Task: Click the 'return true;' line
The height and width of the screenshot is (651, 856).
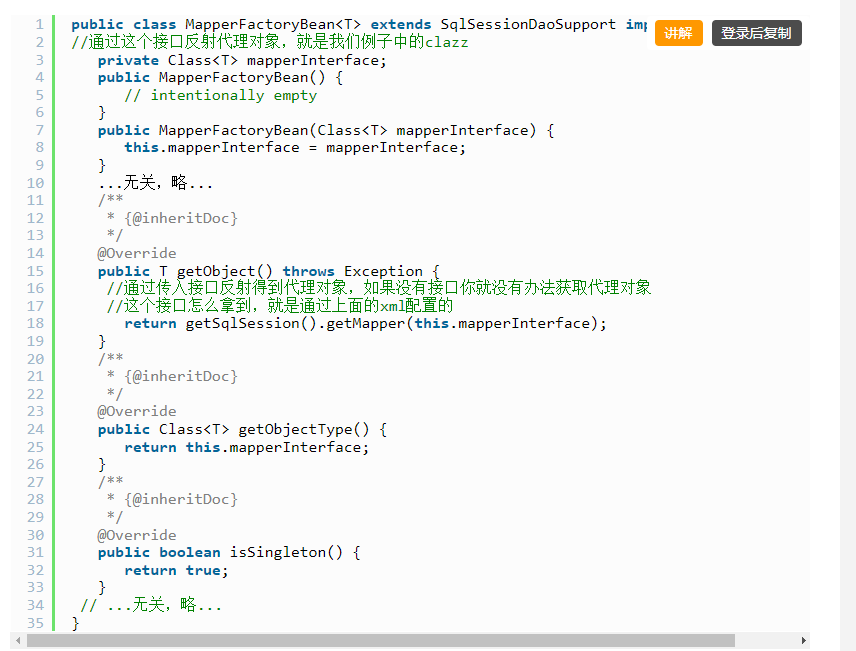Action: point(176,570)
